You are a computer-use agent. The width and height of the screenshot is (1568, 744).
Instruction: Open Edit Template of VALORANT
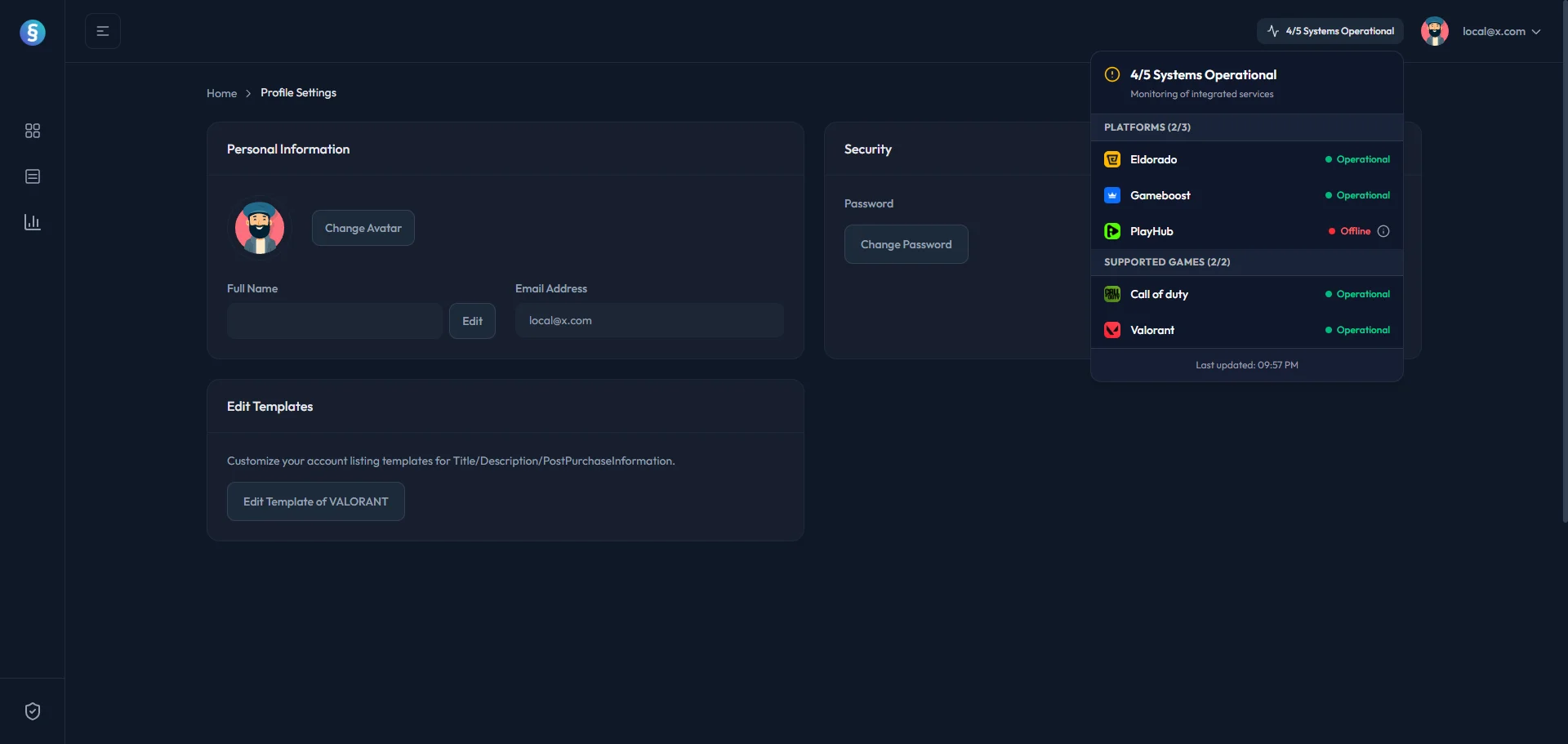[x=315, y=501]
